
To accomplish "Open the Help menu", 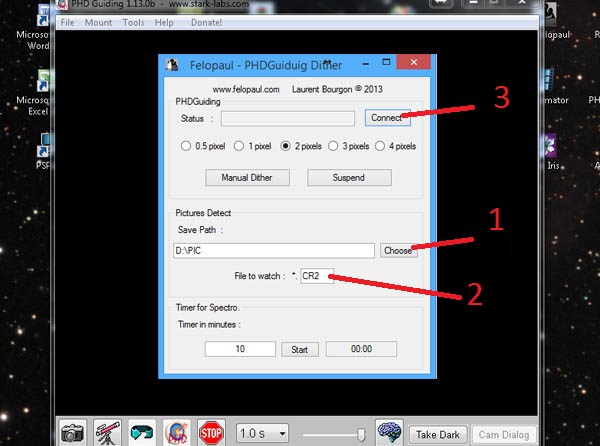I will (x=164, y=23).
